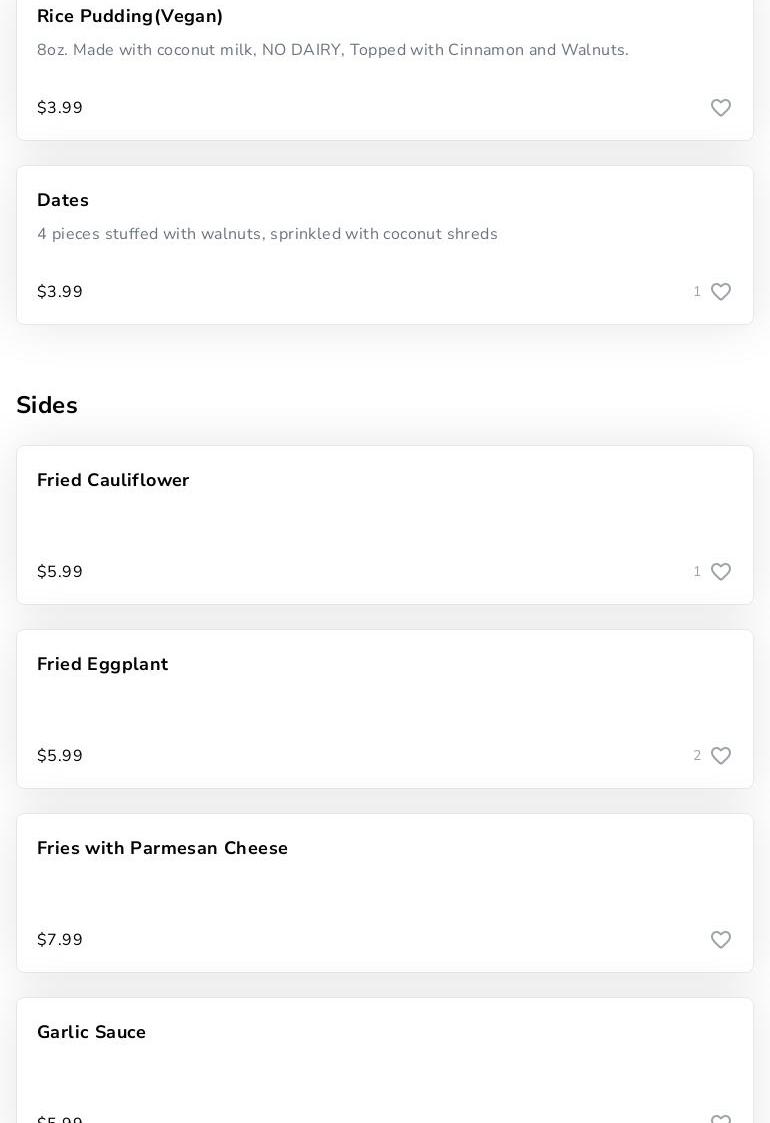
Task: Open Fries with Parmesan Cheese details
Action: coord(162,849)
